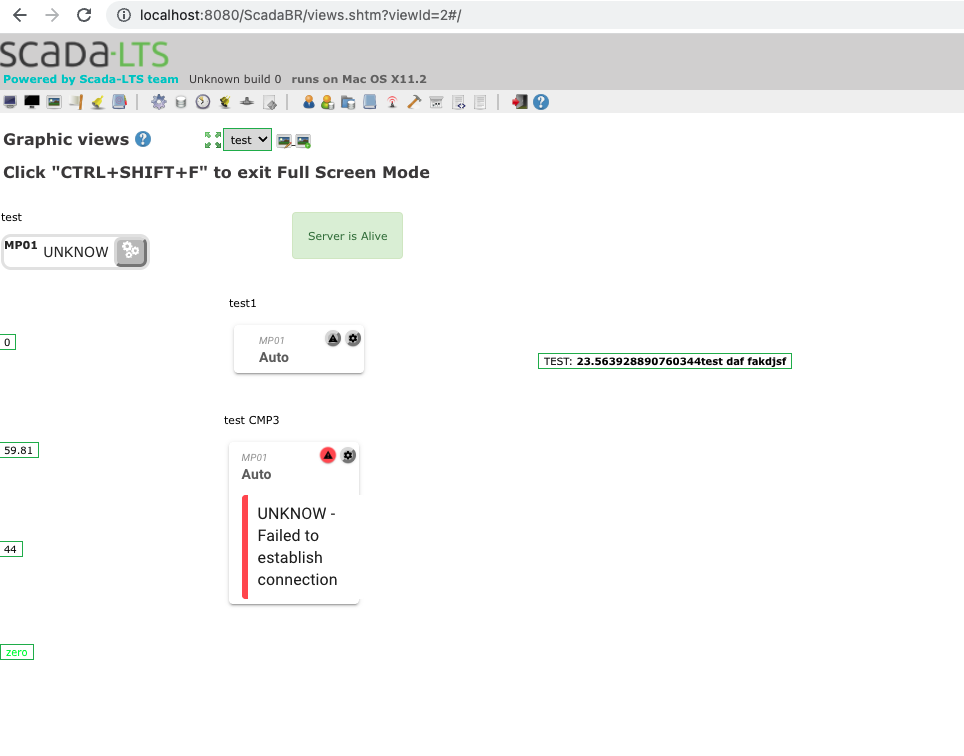Screen dimensions: 964x756
Task: Toggle the settings gear on the MP01 chip
Action: [x=131, y=252]
